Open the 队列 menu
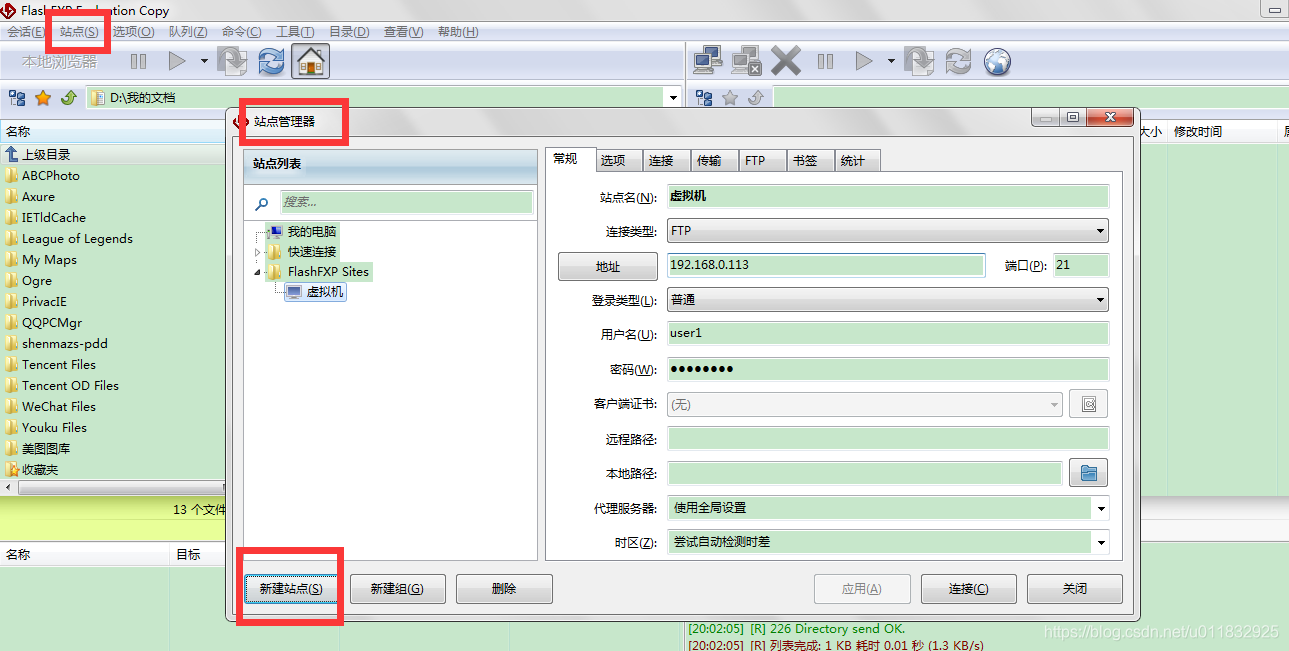The width and height of the screenshot is (1289, 651). [x=188, y=32]
